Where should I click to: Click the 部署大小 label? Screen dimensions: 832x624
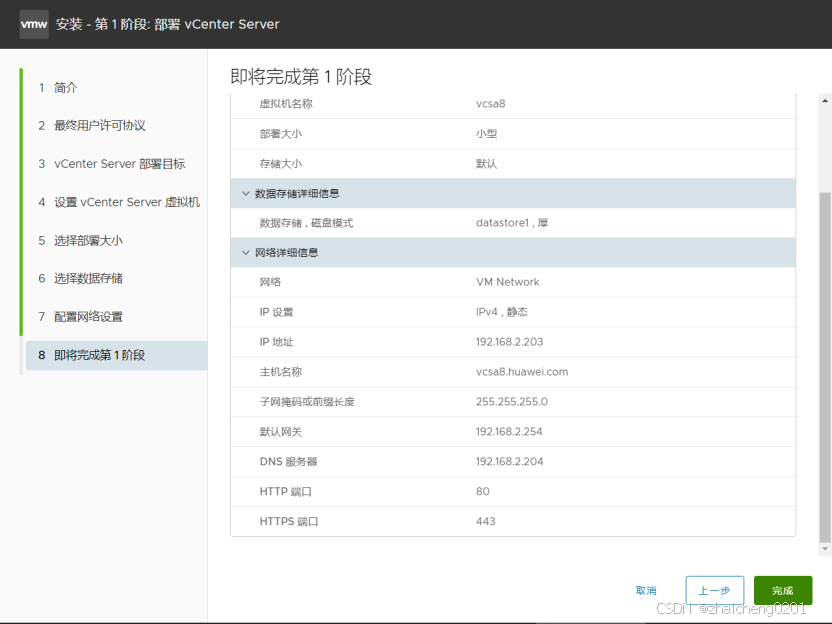click(281, 134)
